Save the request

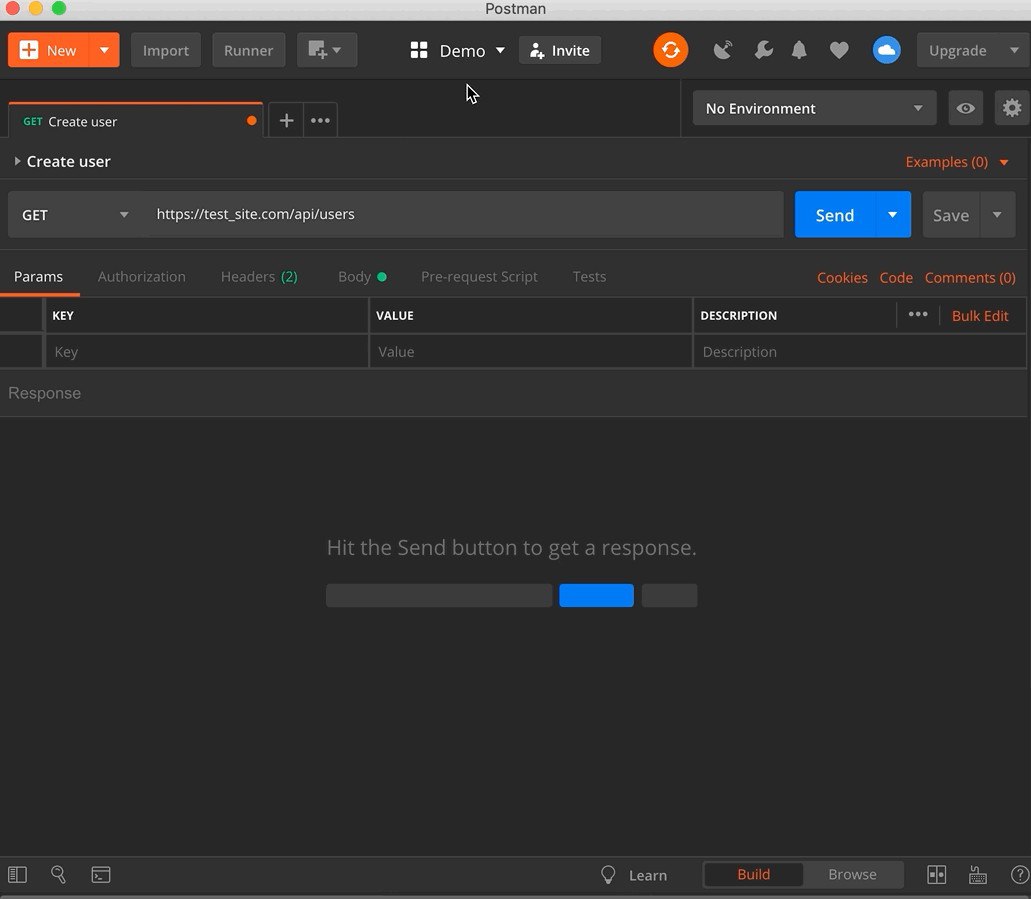tap(951, 214)
